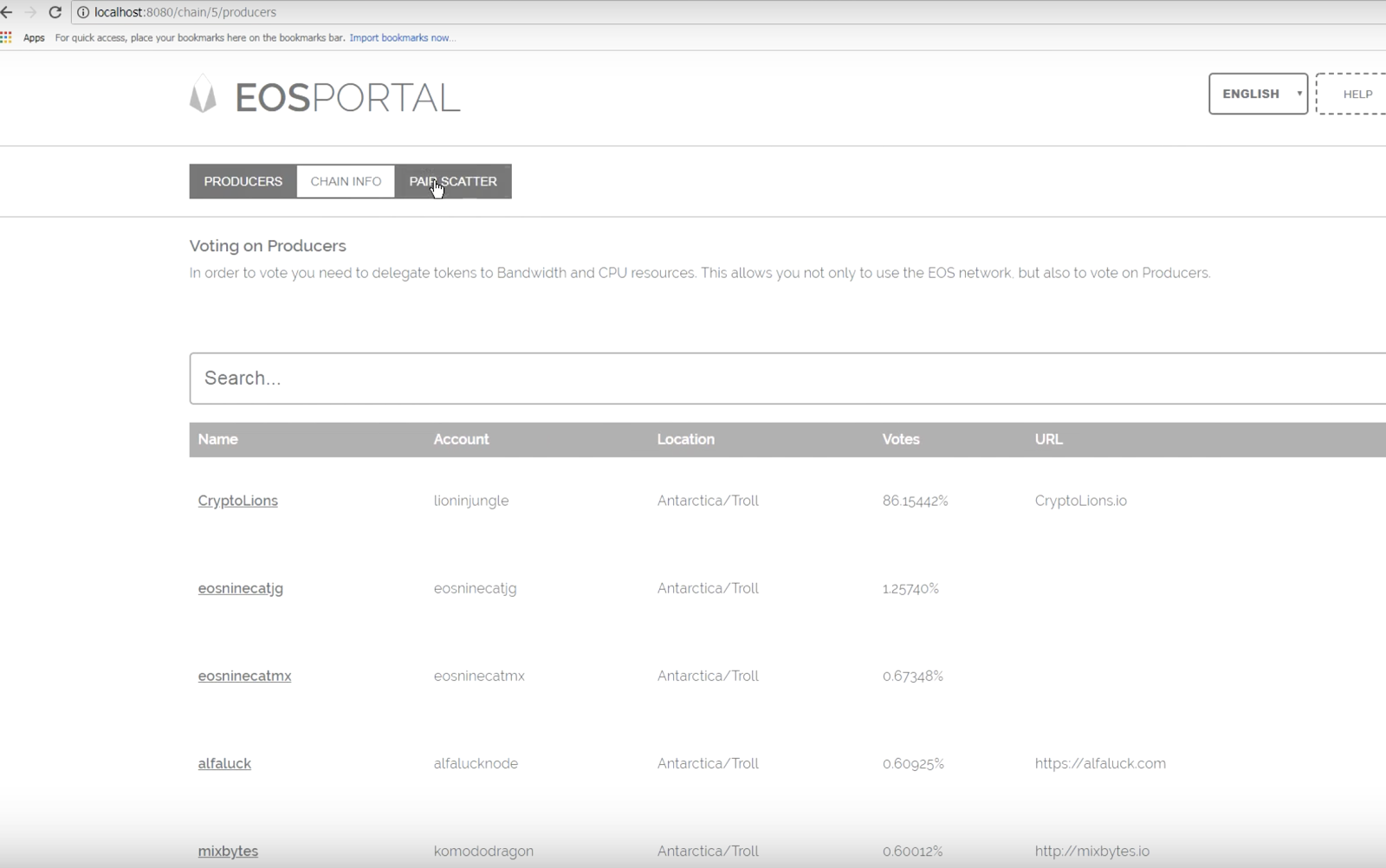
Task: Open the eosninecatmx producer link
Action: (244, 676)
